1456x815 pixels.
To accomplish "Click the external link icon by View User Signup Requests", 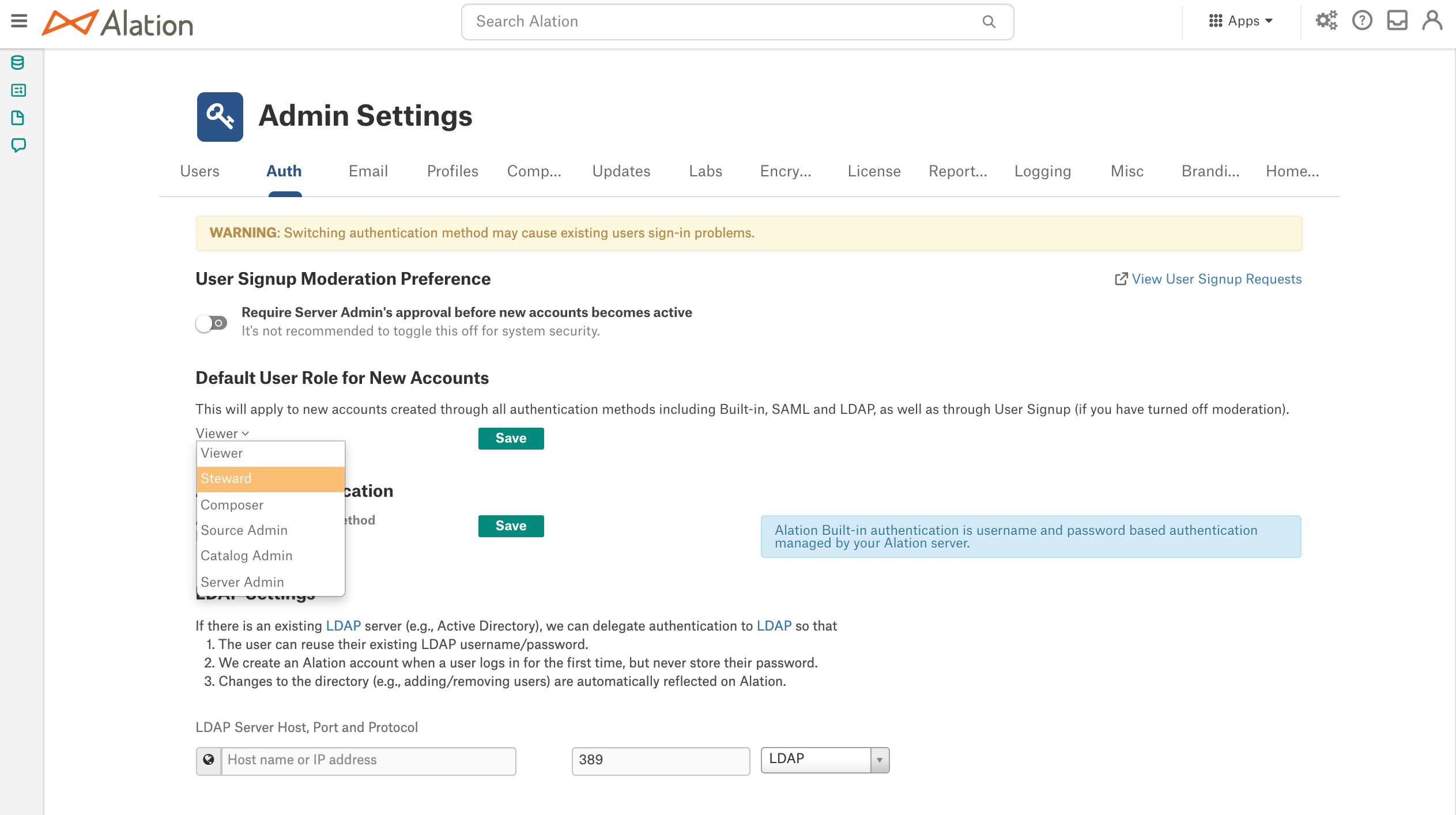I will pyautogui.click(x=1121, y=279).
